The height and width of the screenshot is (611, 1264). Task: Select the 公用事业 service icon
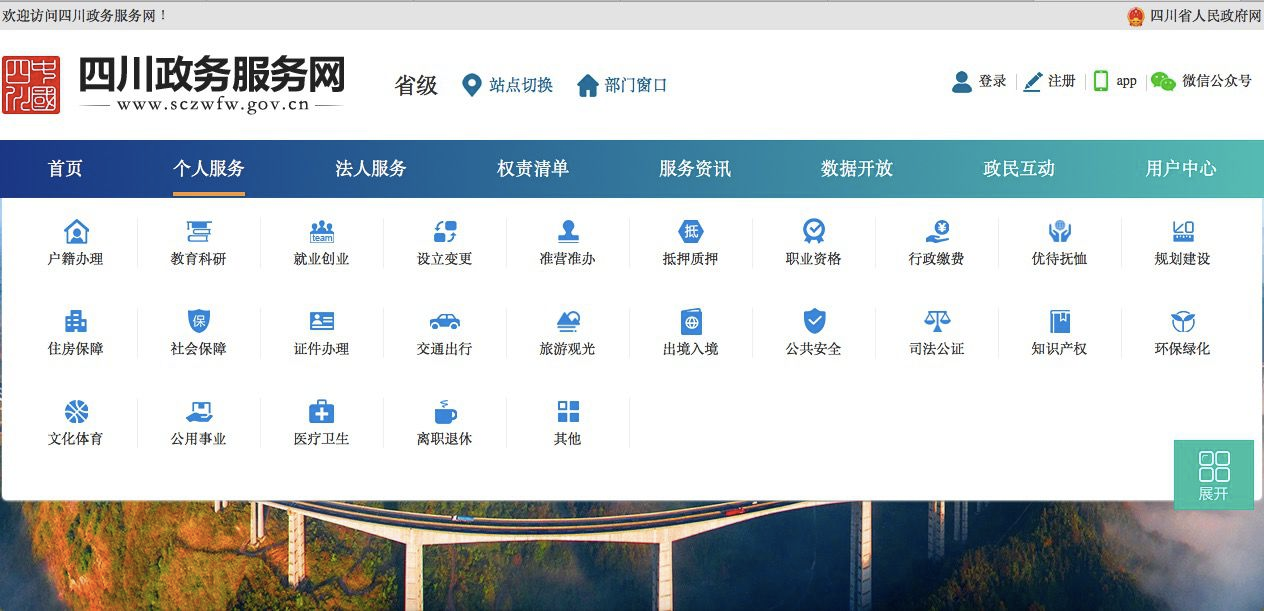pos(199,411)
